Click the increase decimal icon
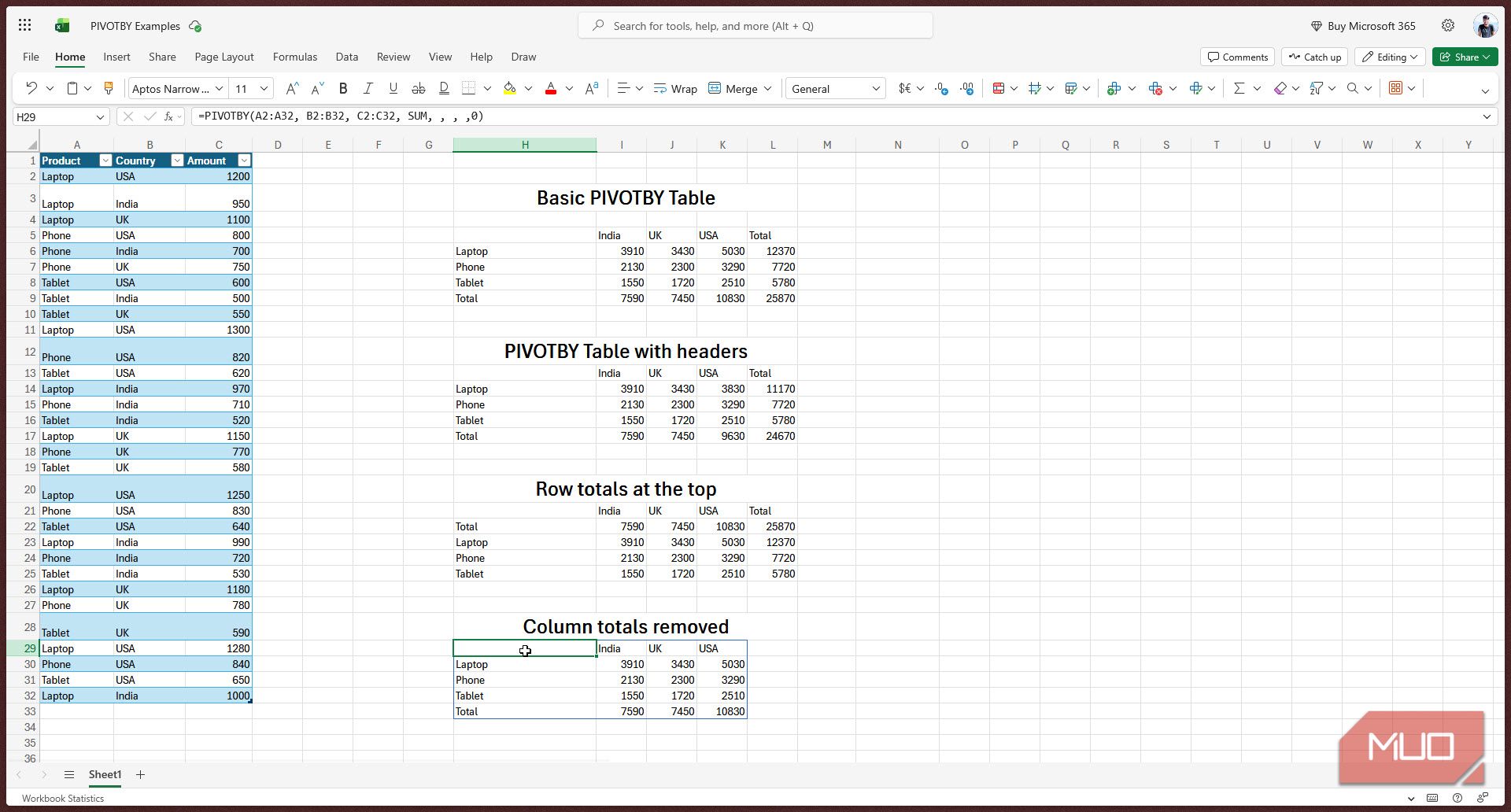This screenshot has width=1511, height=812. 967,88
